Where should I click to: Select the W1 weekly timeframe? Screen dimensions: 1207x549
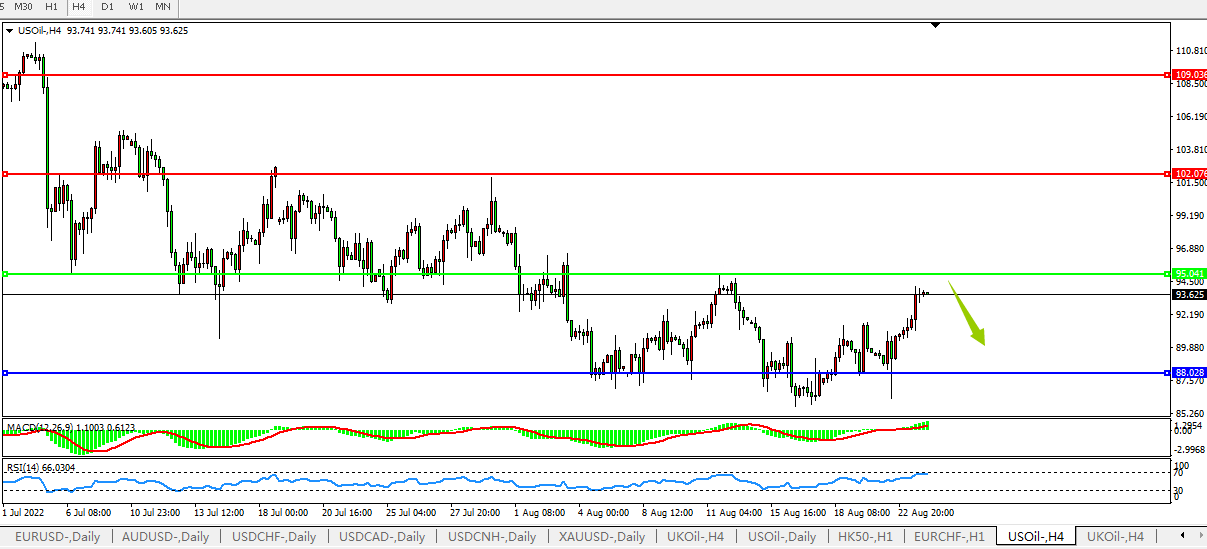click(135, 7)
